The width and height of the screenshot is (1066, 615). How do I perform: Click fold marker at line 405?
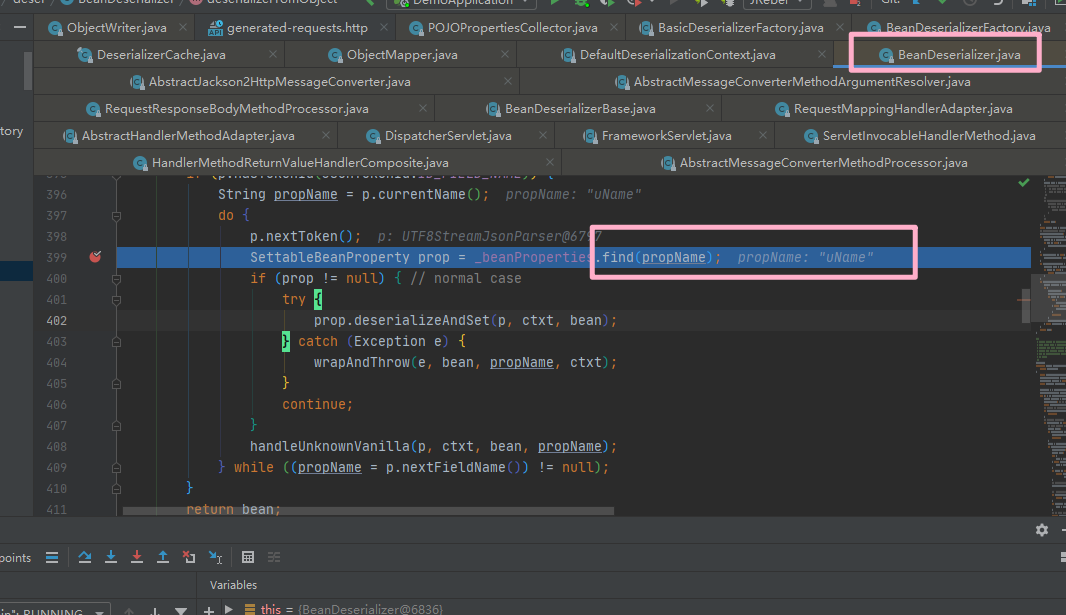point(116,384)
